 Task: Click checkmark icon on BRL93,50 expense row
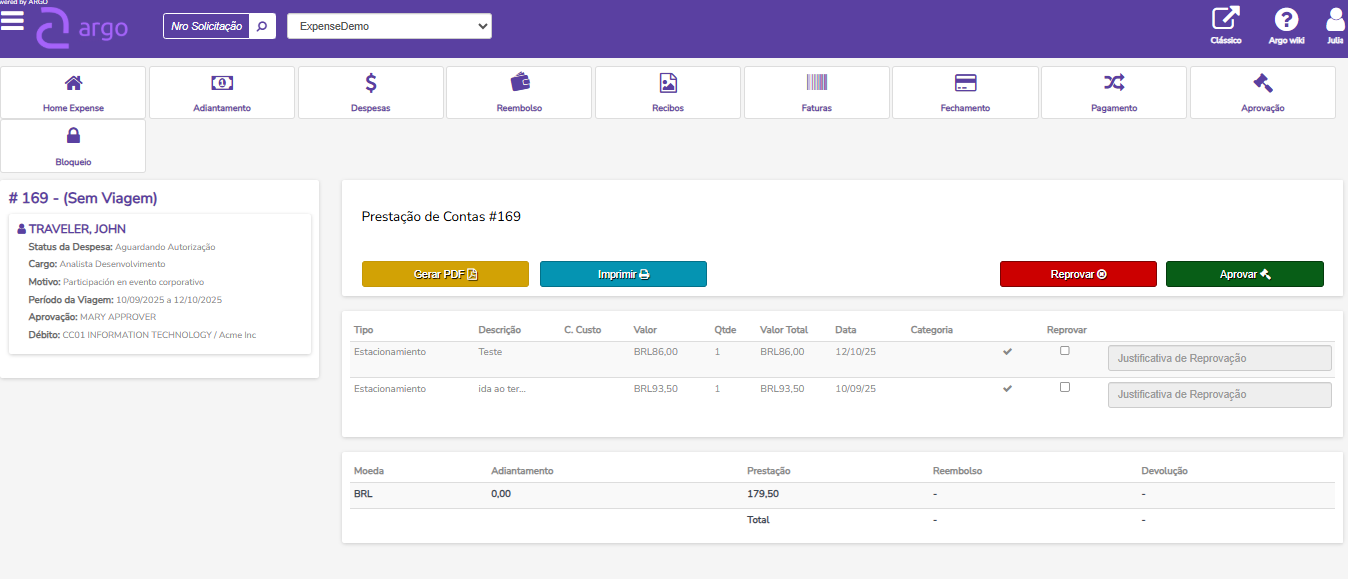click(1007, 388)
